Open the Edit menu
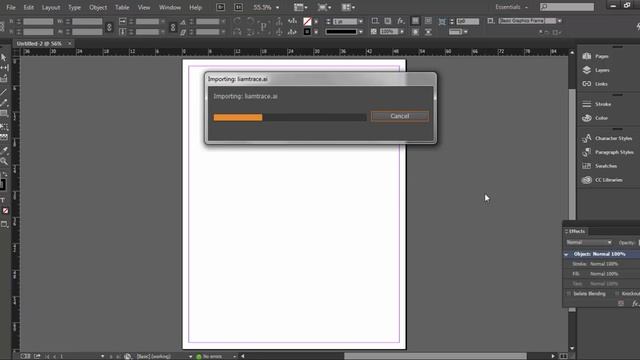 click(x=29, y=7)
